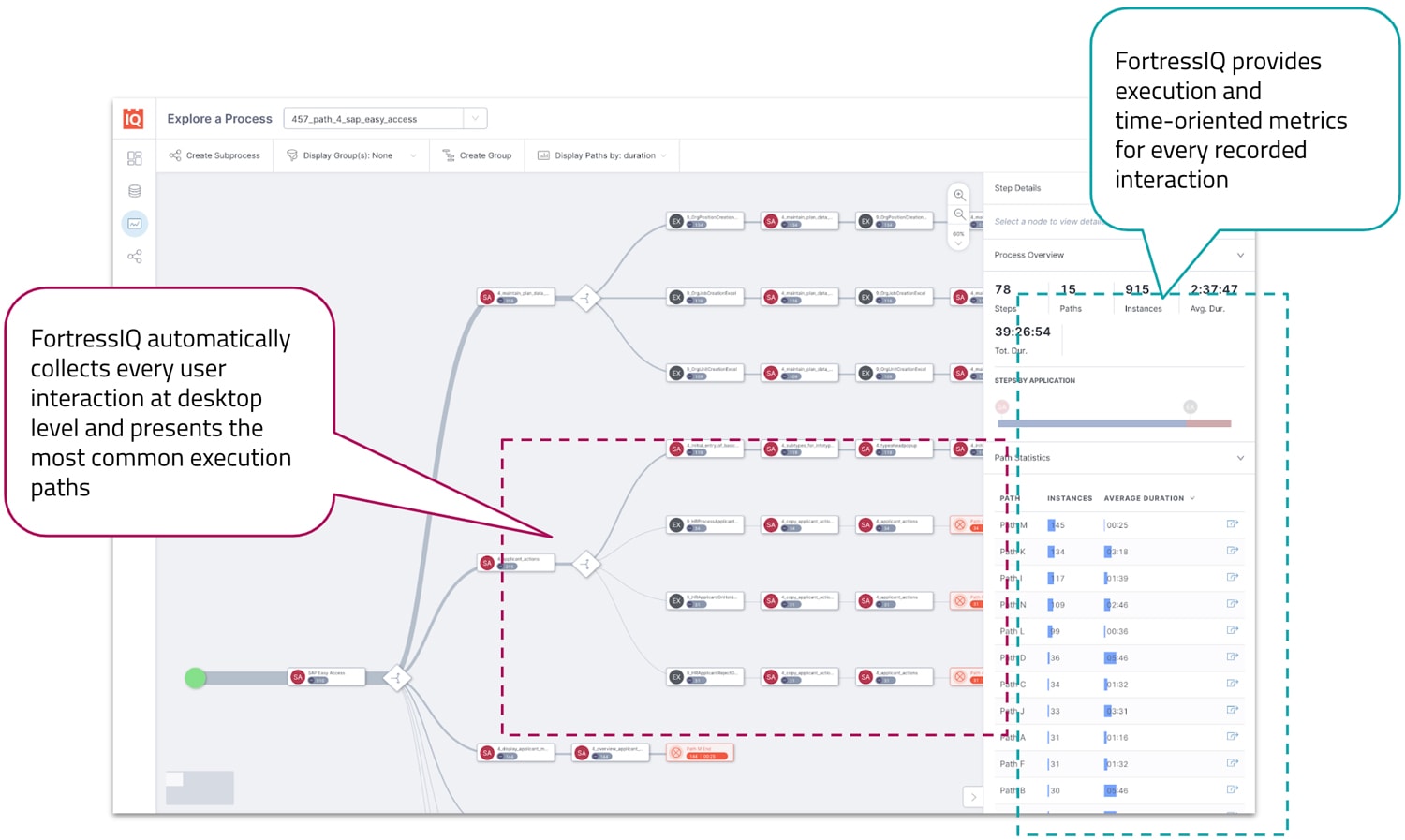Image resolution: width=1405 pixels, height=840 pixels.
Task: Open Path L export icon
Action: pos(1233,630)
